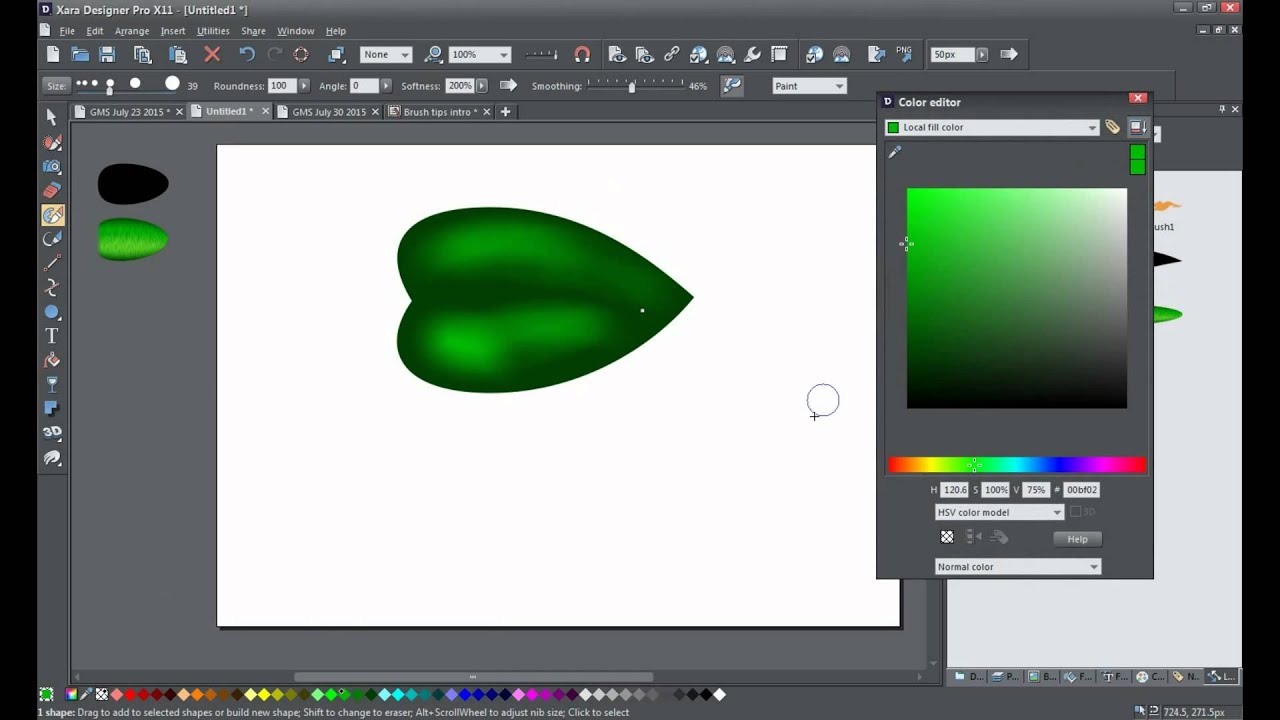Viewport: 1280px width, 720px height.
Task: Add new document tab with plus
Action: pos(505,112)
